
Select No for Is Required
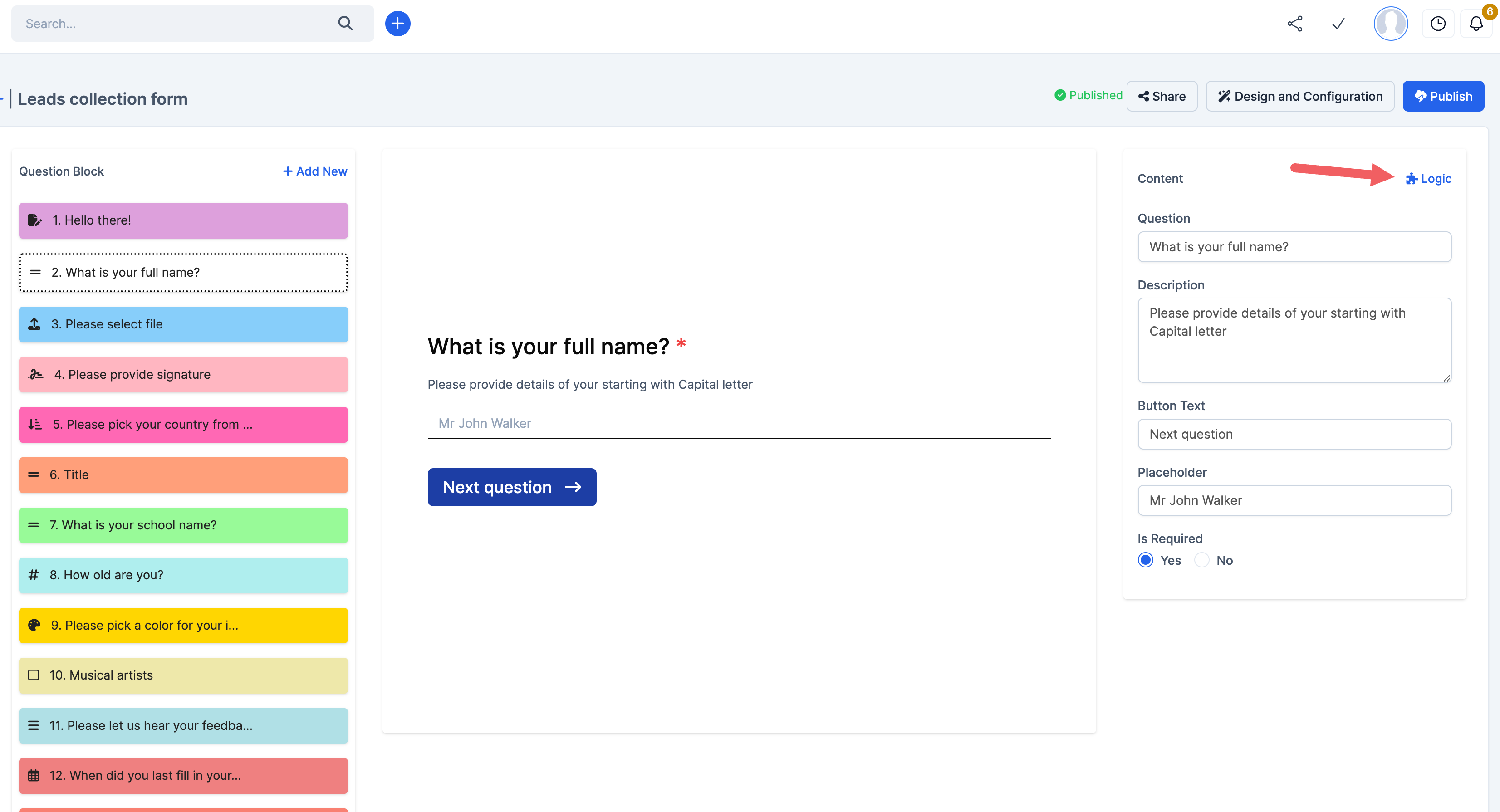[x=1202, y=560]
